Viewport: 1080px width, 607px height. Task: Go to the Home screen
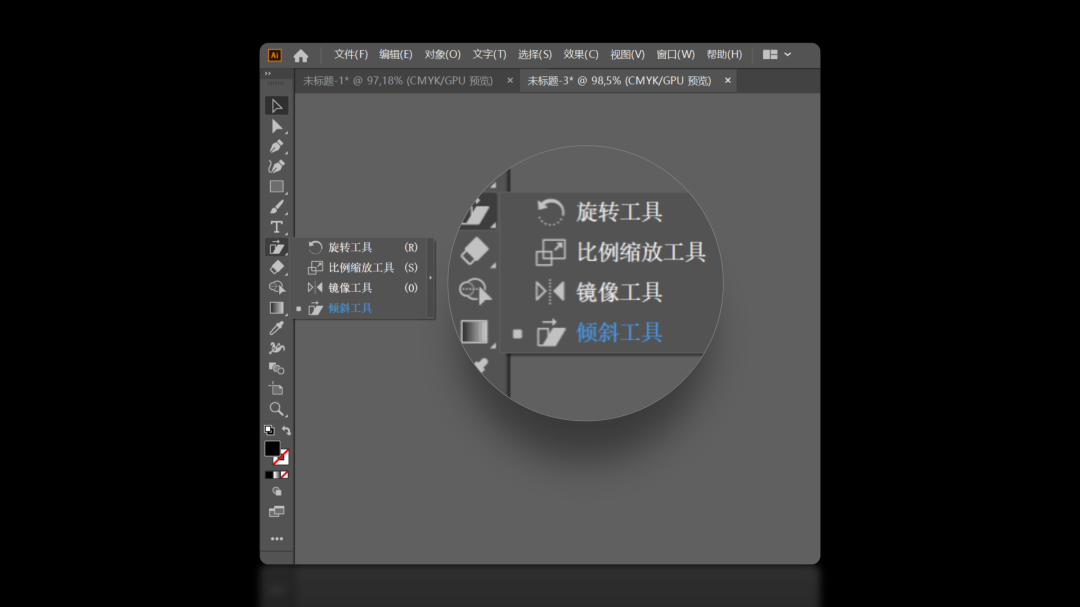point(300,55)
